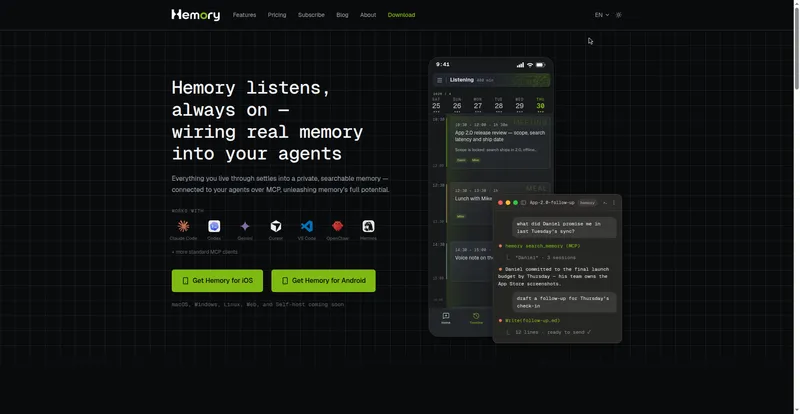Open the Features nav link
Image resolution: width=800 pixels, height=414 pixels.
coord(244,15)
